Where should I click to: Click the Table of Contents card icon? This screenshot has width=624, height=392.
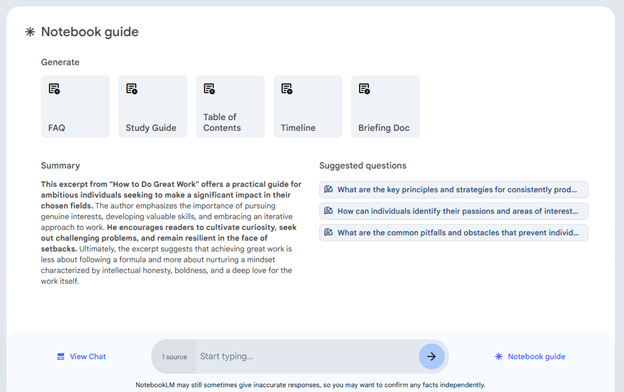pyautogui.click(x=209, y=89)
